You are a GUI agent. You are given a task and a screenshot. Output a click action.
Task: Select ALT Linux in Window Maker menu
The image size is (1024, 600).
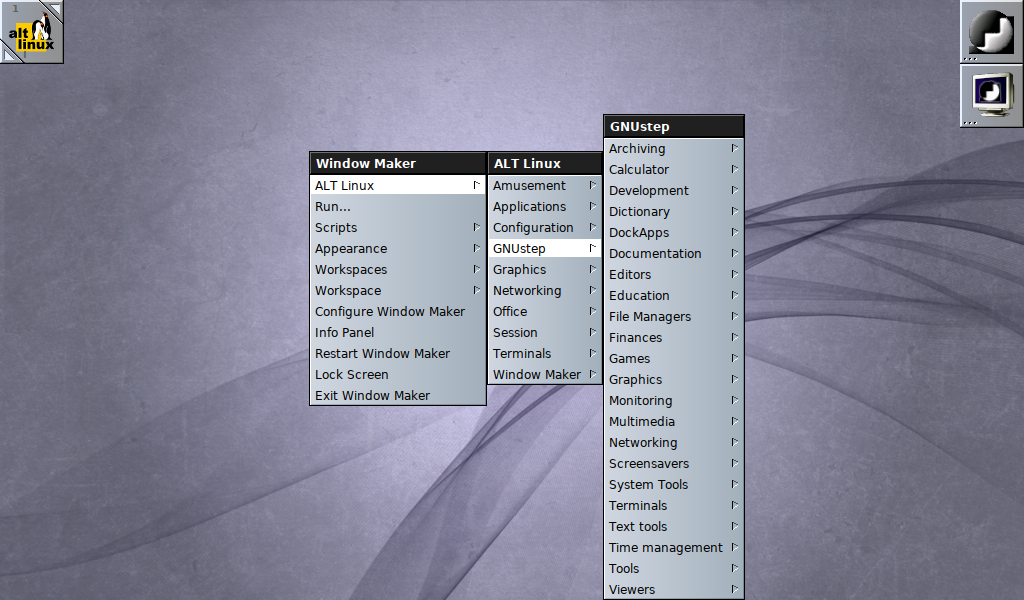pyautogui.click(x=398, y=185)
